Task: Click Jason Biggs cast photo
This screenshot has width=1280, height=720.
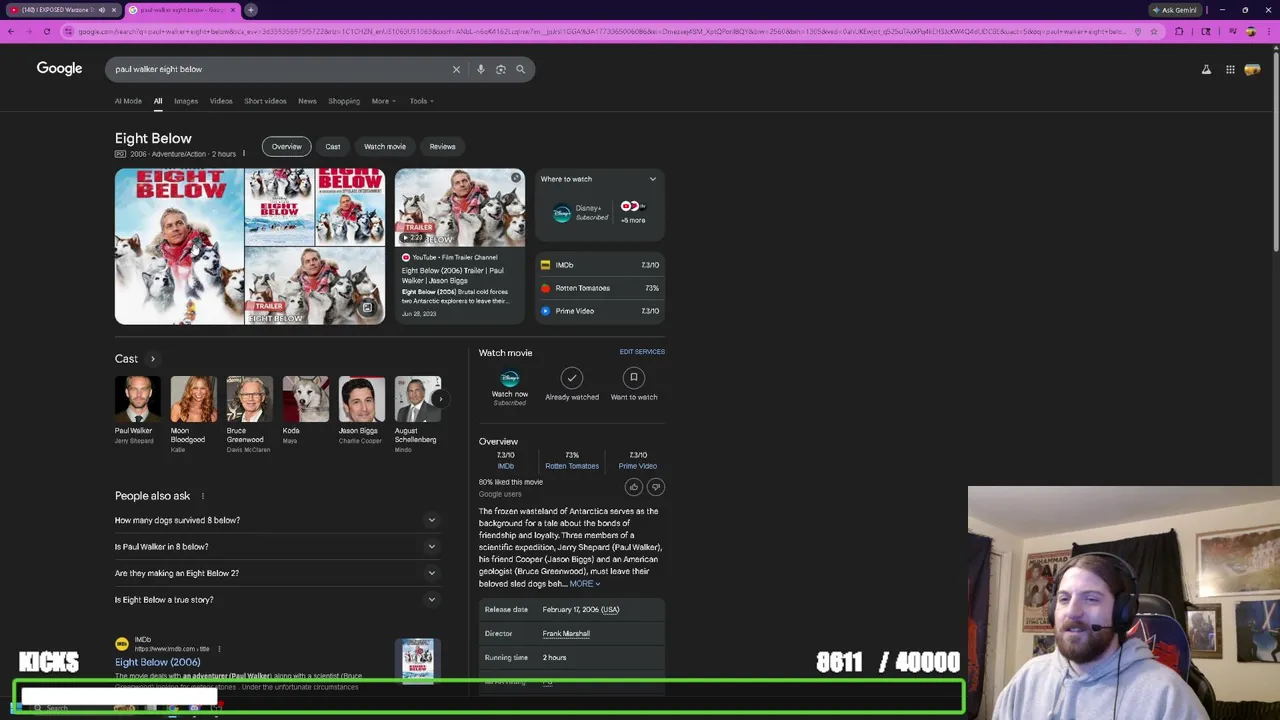Action: click(x=361, y=399)
